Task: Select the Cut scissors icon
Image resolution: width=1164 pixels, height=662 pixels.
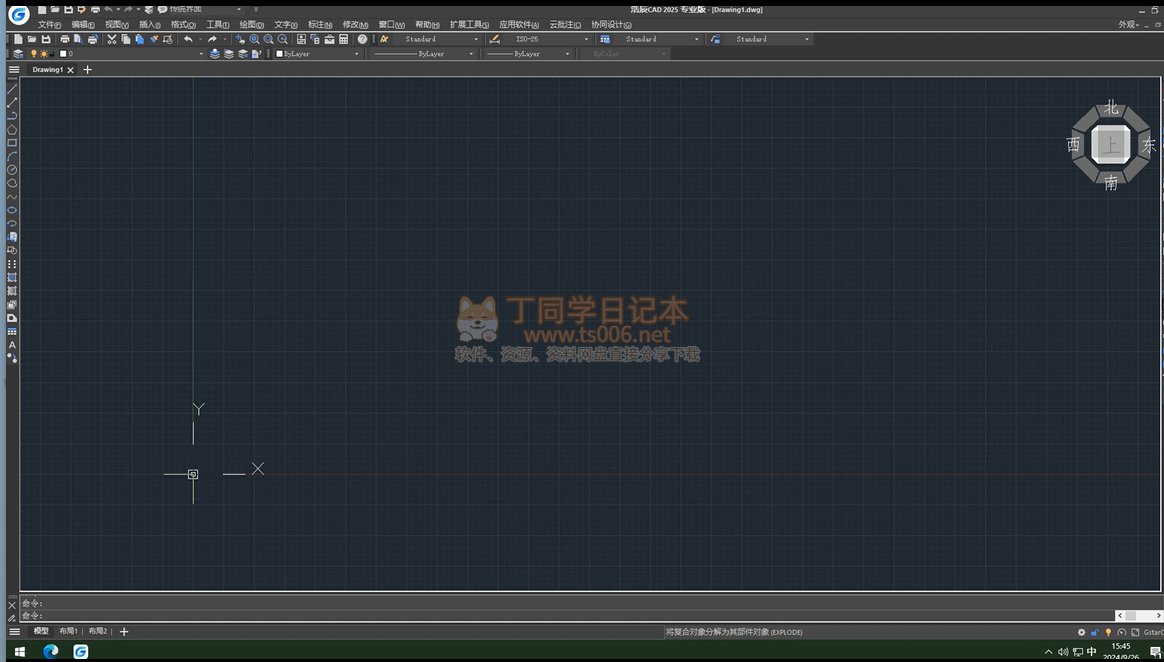Action: pyautogui.click(x=112, y=39)
